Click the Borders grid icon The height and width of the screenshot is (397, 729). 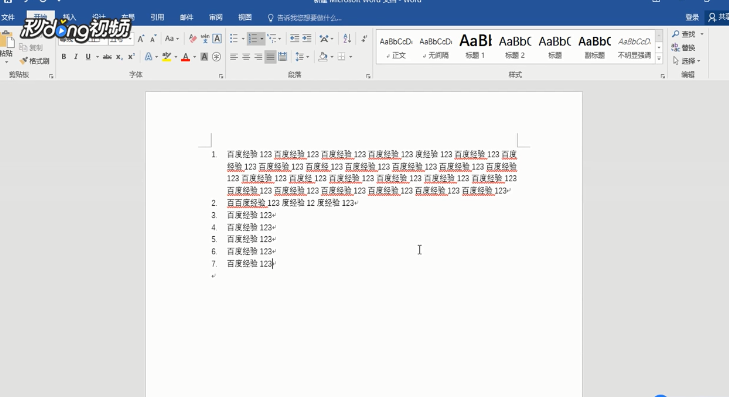pyautogui.click(x=342, y=57)
